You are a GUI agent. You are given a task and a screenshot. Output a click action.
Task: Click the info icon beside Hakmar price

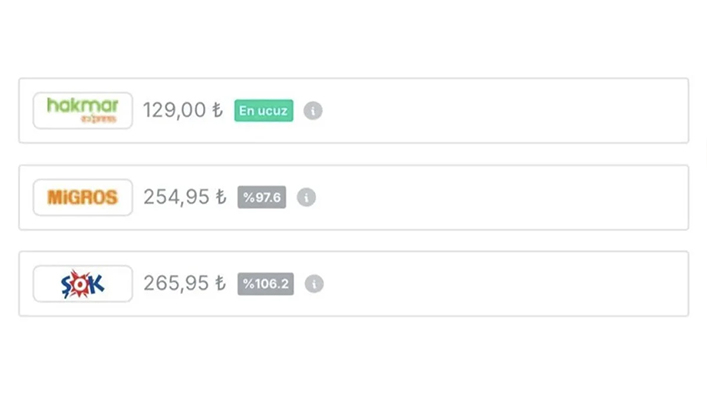tap(313, 110)
